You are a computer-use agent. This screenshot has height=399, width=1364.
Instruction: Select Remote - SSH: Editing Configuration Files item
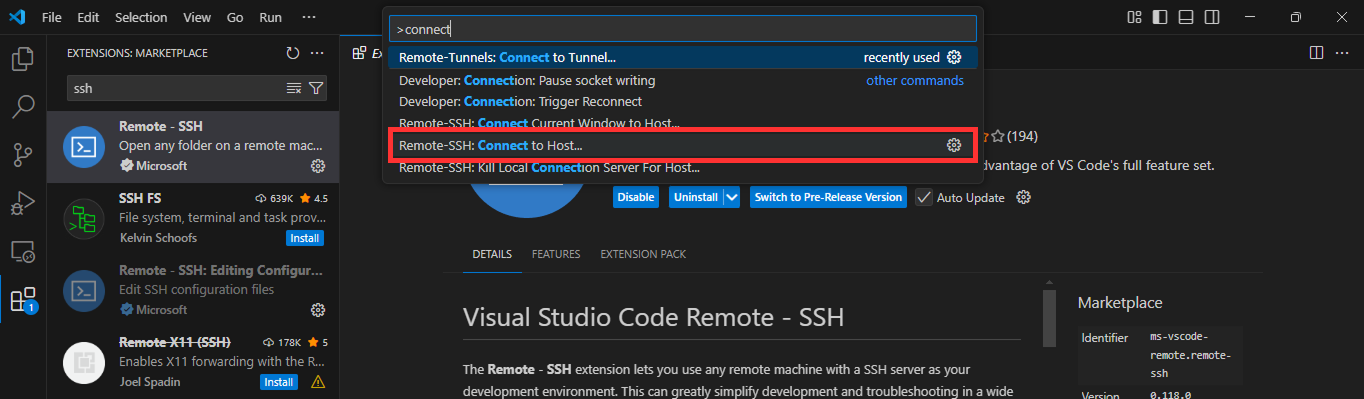pyautogui.click(x=193, y=291)
